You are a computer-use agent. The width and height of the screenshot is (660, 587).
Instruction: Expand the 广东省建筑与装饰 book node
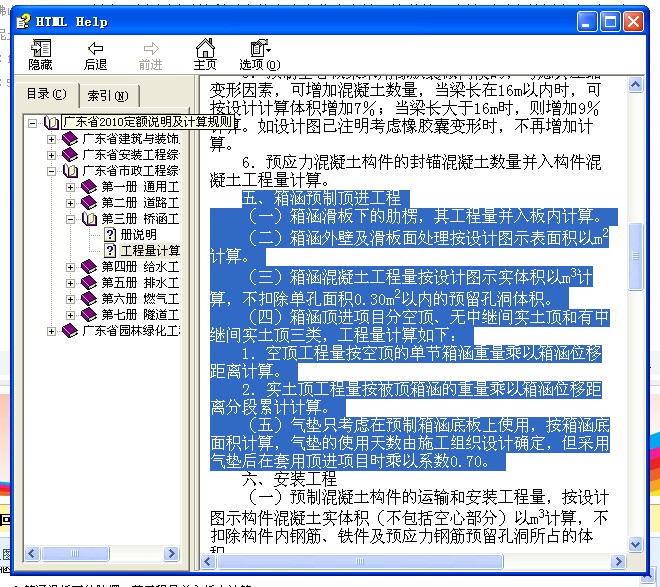[51, 139]
